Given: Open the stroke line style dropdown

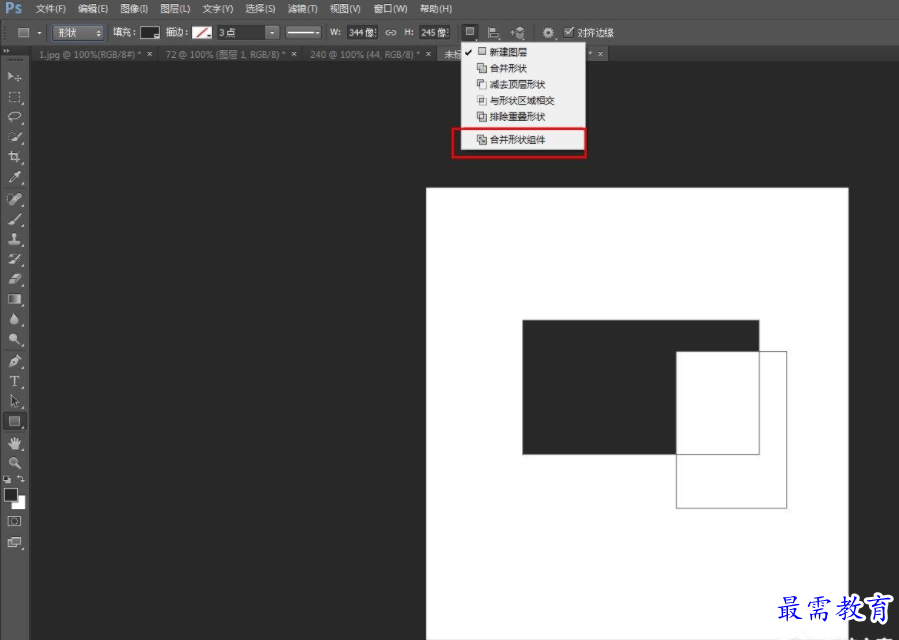Looking at the screenshot, I should coord(303,33).
